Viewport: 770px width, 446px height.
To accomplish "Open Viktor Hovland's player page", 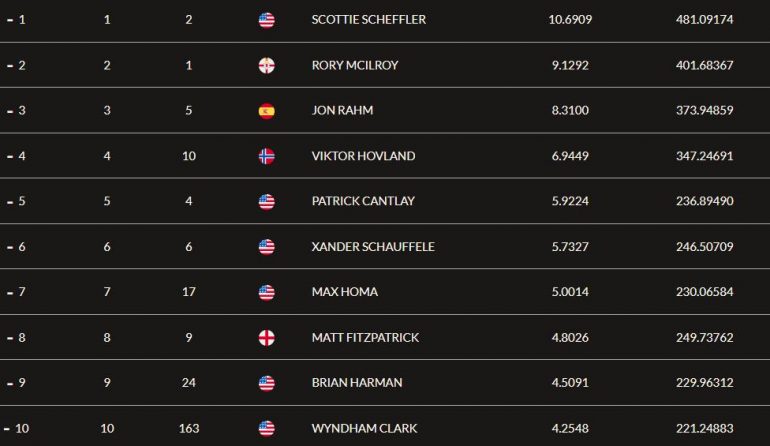I will pyautogui.click(x=363, y=156).
